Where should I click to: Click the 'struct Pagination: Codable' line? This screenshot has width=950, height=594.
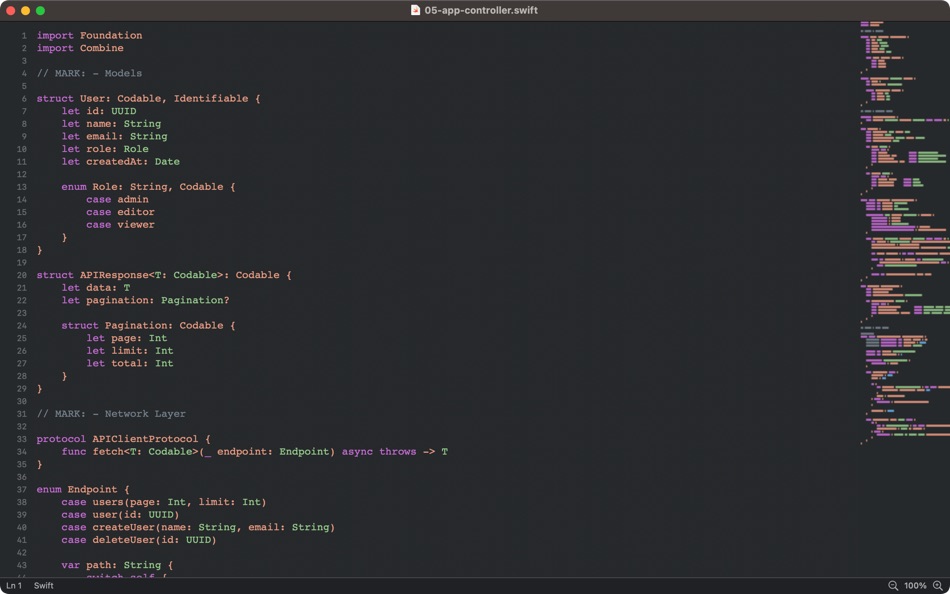[148, 325]
